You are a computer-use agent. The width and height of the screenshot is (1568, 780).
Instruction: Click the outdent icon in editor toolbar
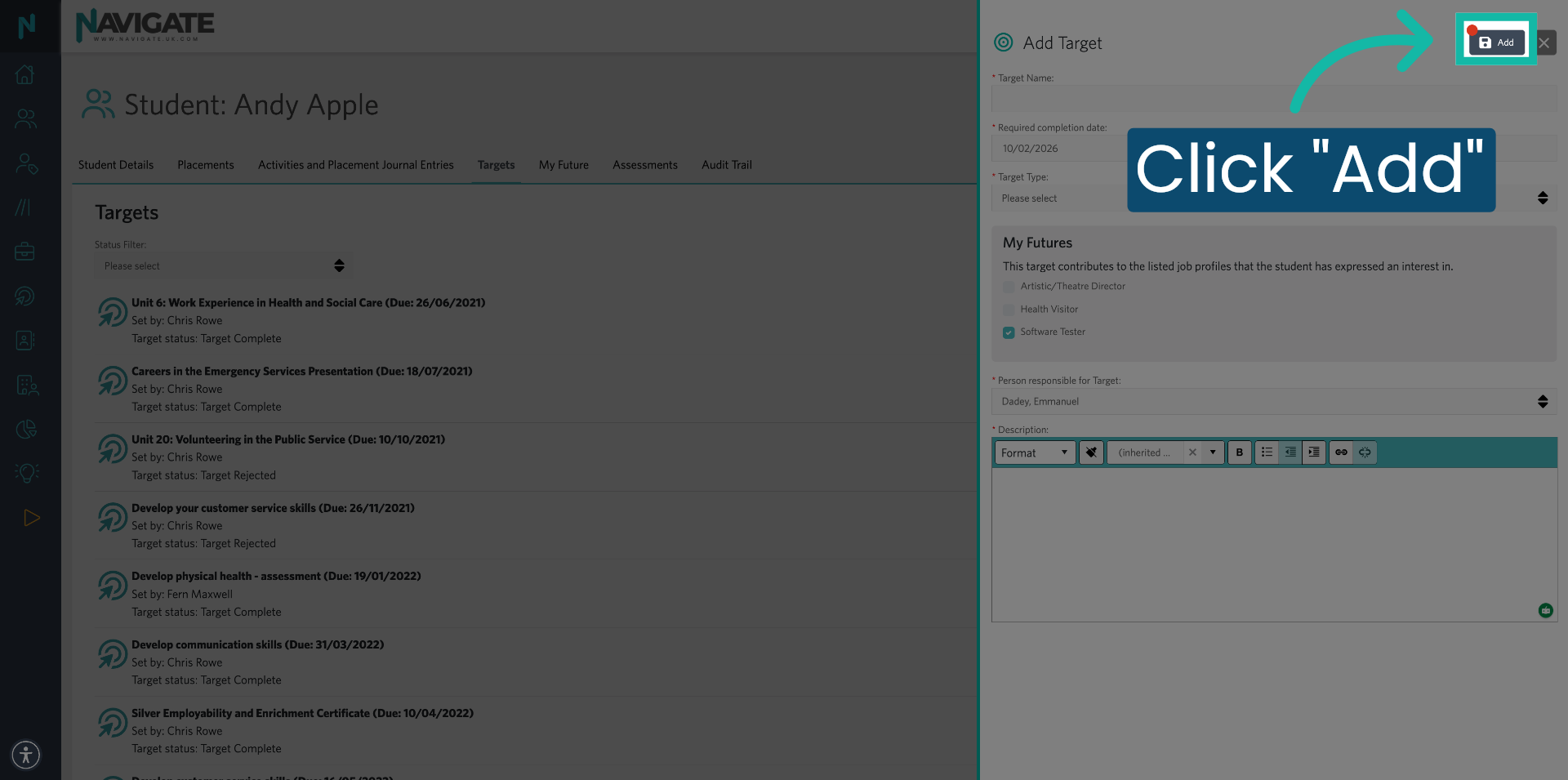[x=1290, y=452]
